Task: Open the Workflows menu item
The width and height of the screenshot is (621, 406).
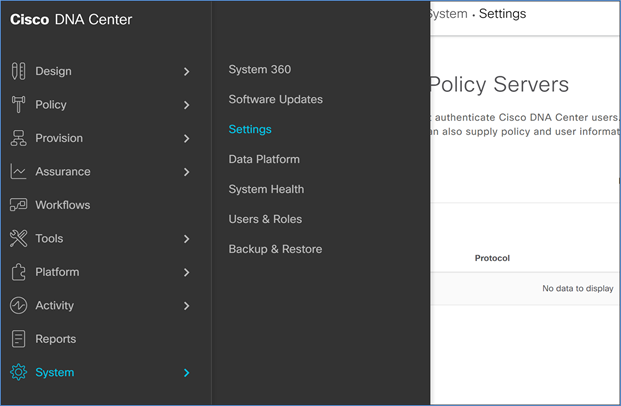Action: click(x=63, y=205)
